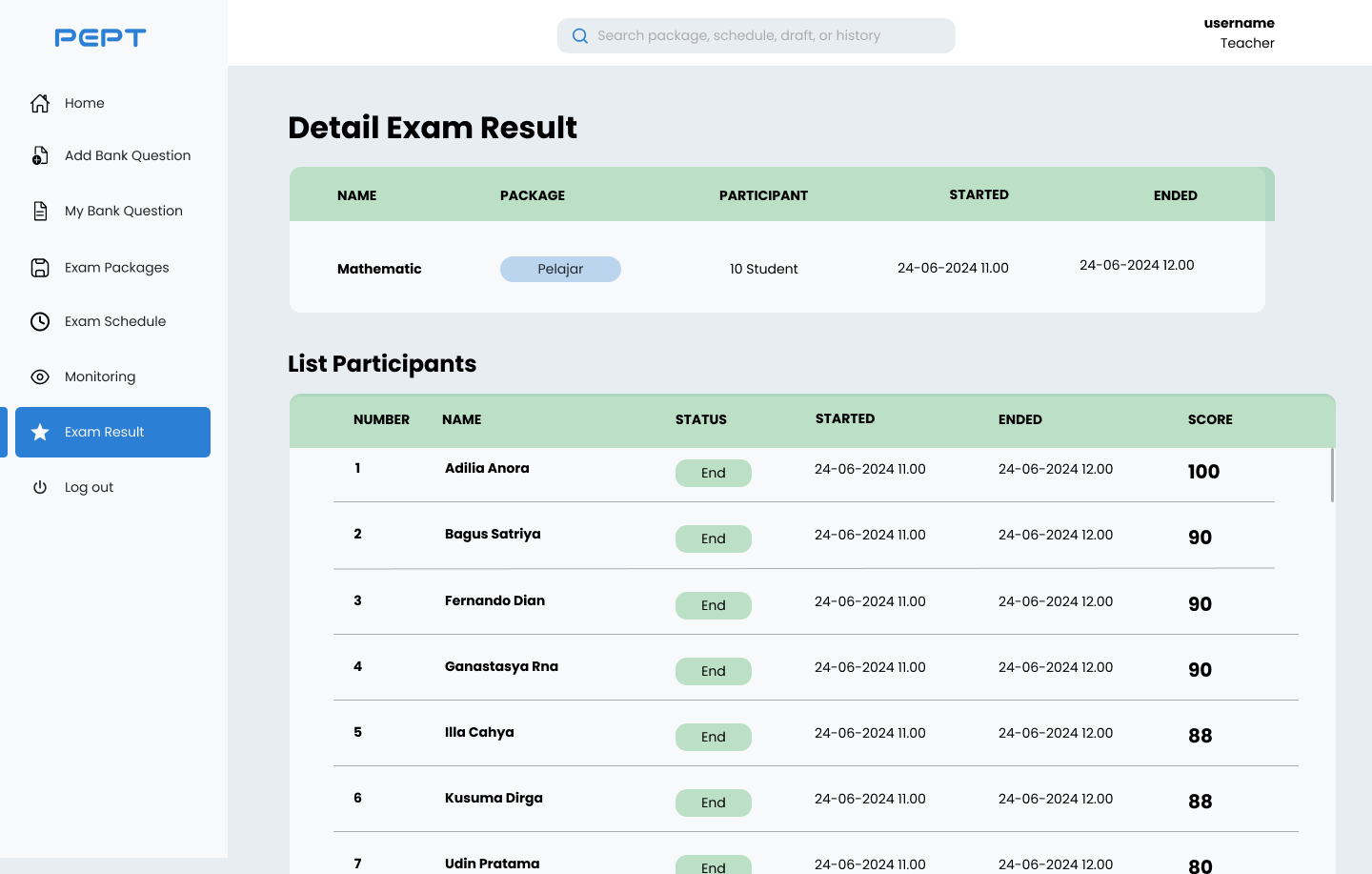Click score 88 of Kusuma Dirga

point(1200,802)
